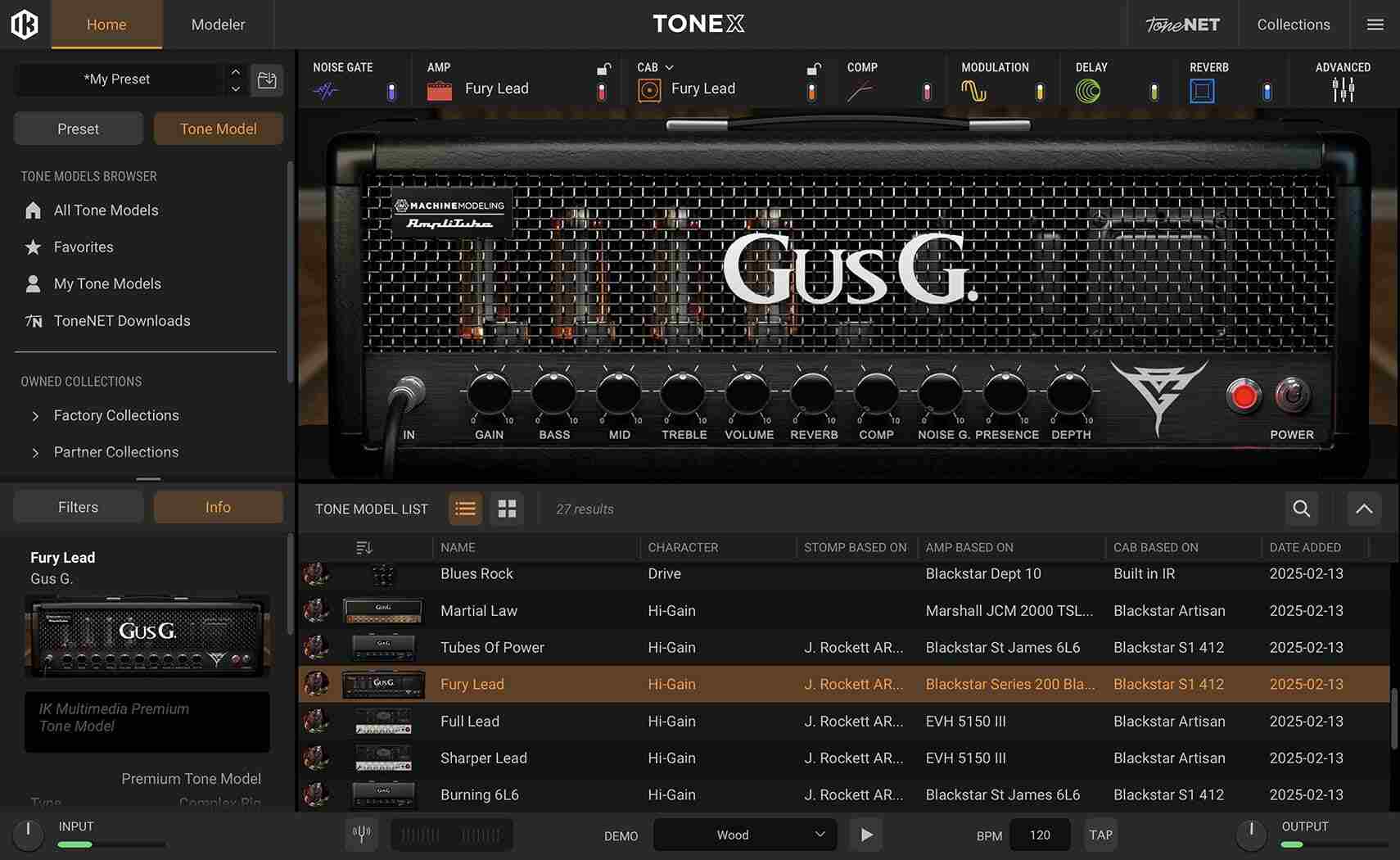Unlock the Cab section padlock

pos(813,72)
